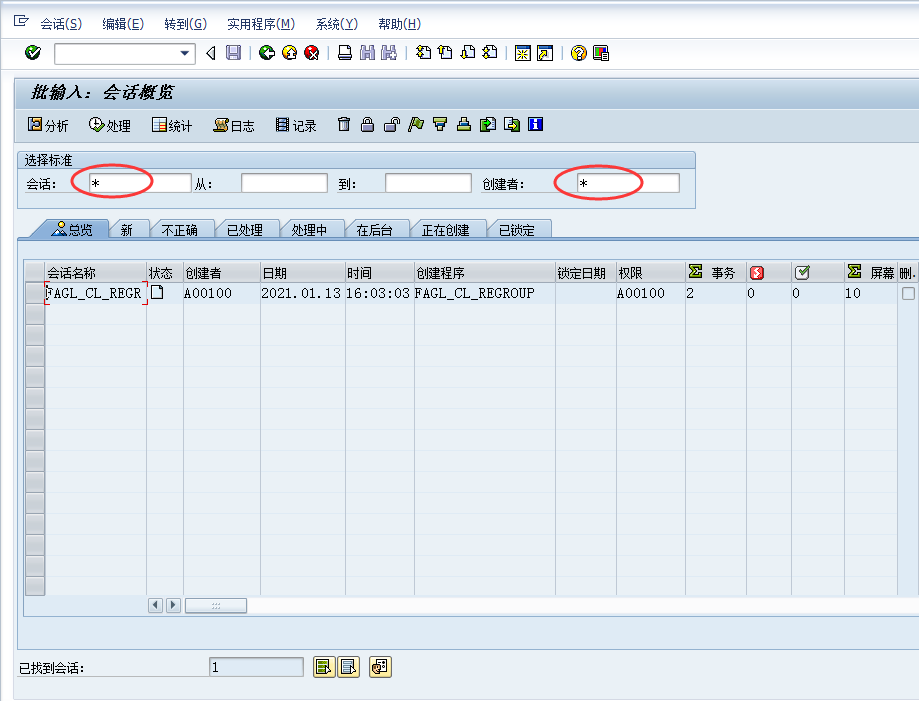Open the 系统(Y) menu
The height and width of the screenshot is (701, 919).
336,24
